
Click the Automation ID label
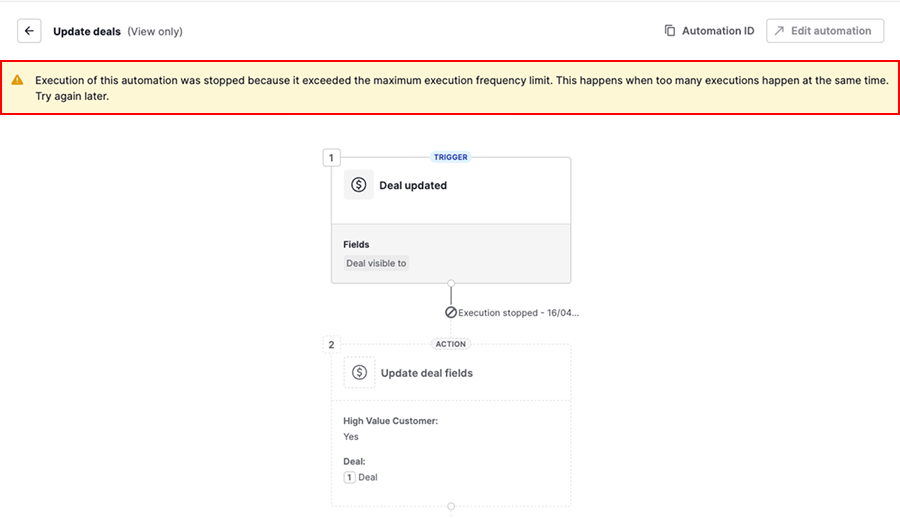717,31
